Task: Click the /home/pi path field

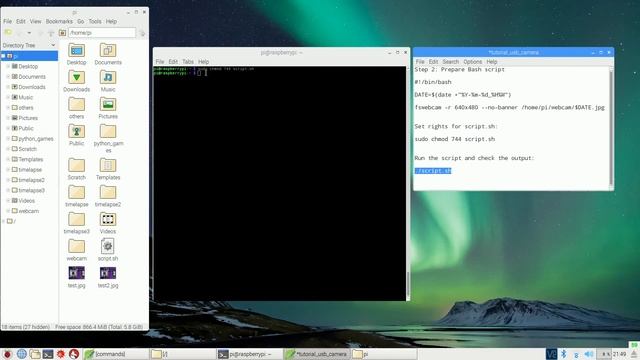Action: (x=102, y=33)
